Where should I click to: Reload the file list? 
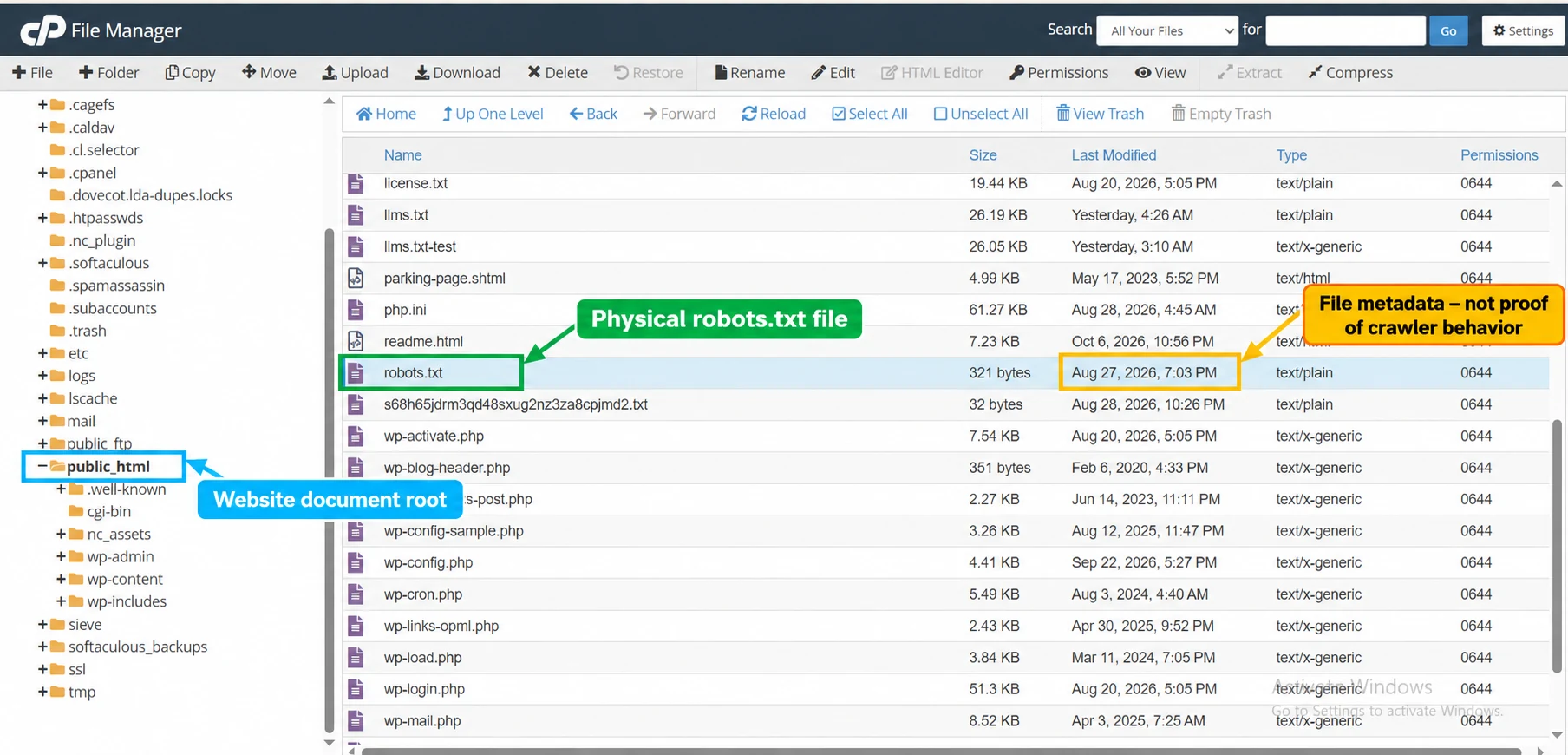tap(774, 114)
